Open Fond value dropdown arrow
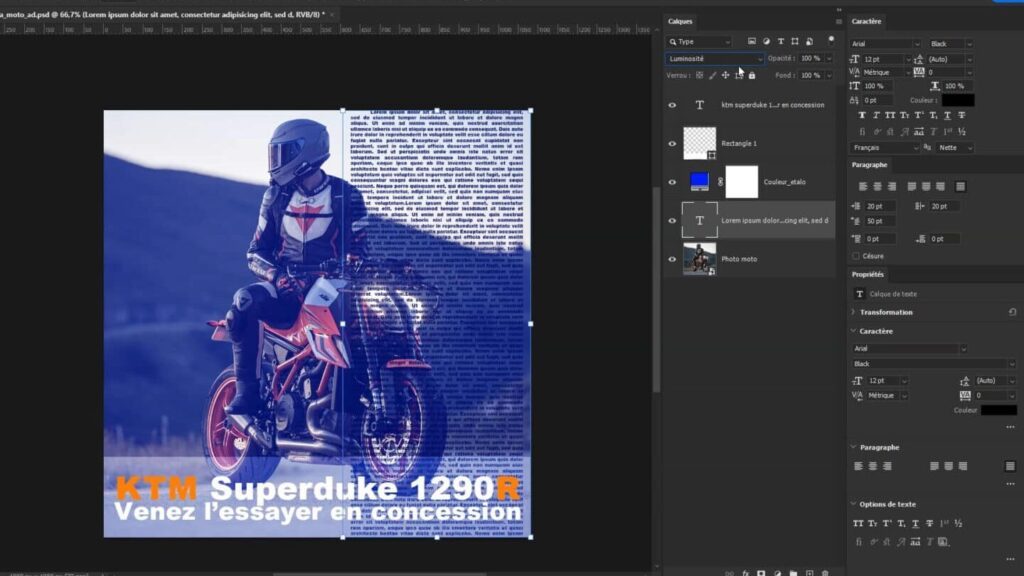 coord(829,76)
